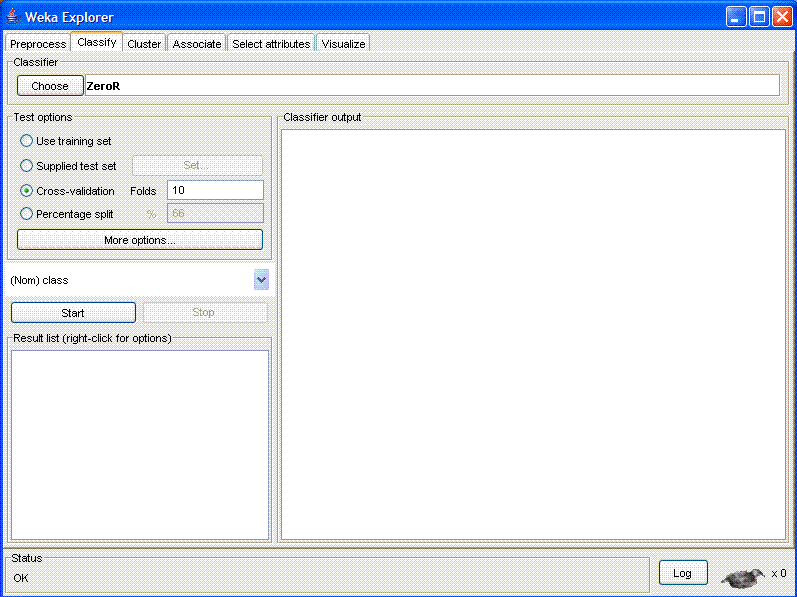Viewport: 797px width, 597px height.
Task: Click the Folds value field
Action: pos(216,190)
